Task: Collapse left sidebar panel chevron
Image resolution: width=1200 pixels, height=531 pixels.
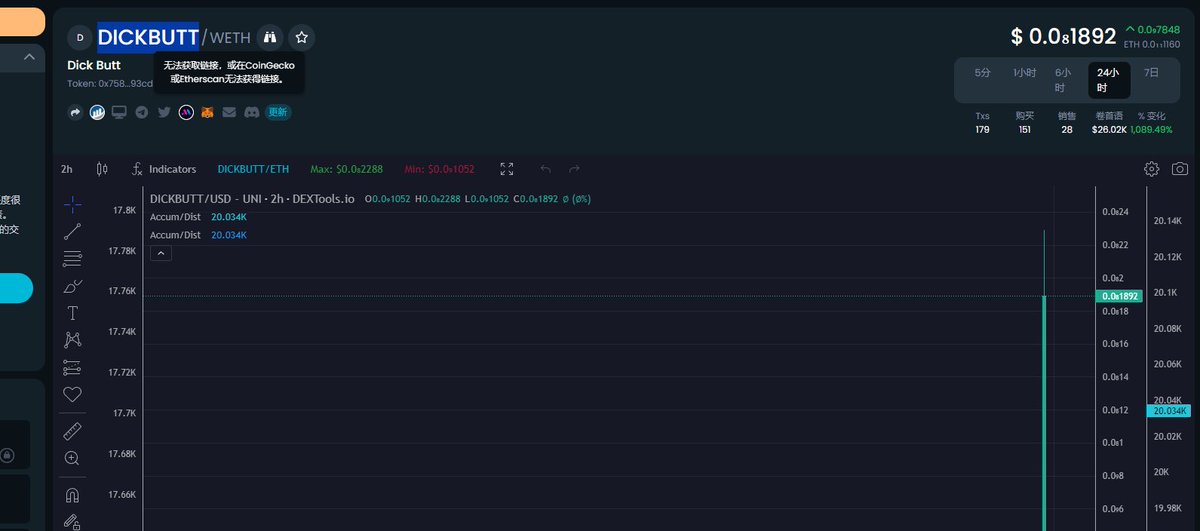Action: pyautogui.click(x=29, y=57)
